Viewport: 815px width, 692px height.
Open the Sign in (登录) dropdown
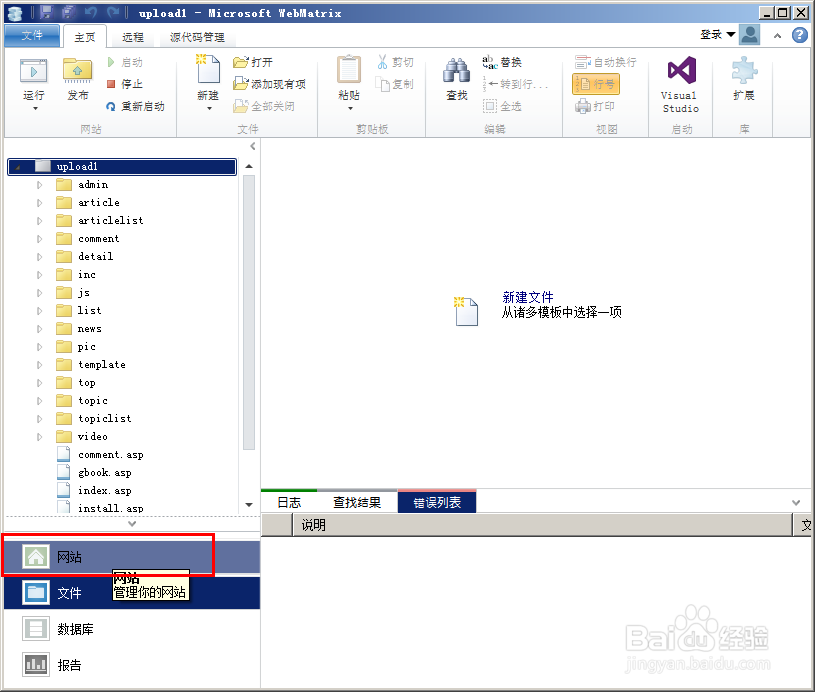tap(717, 35)
